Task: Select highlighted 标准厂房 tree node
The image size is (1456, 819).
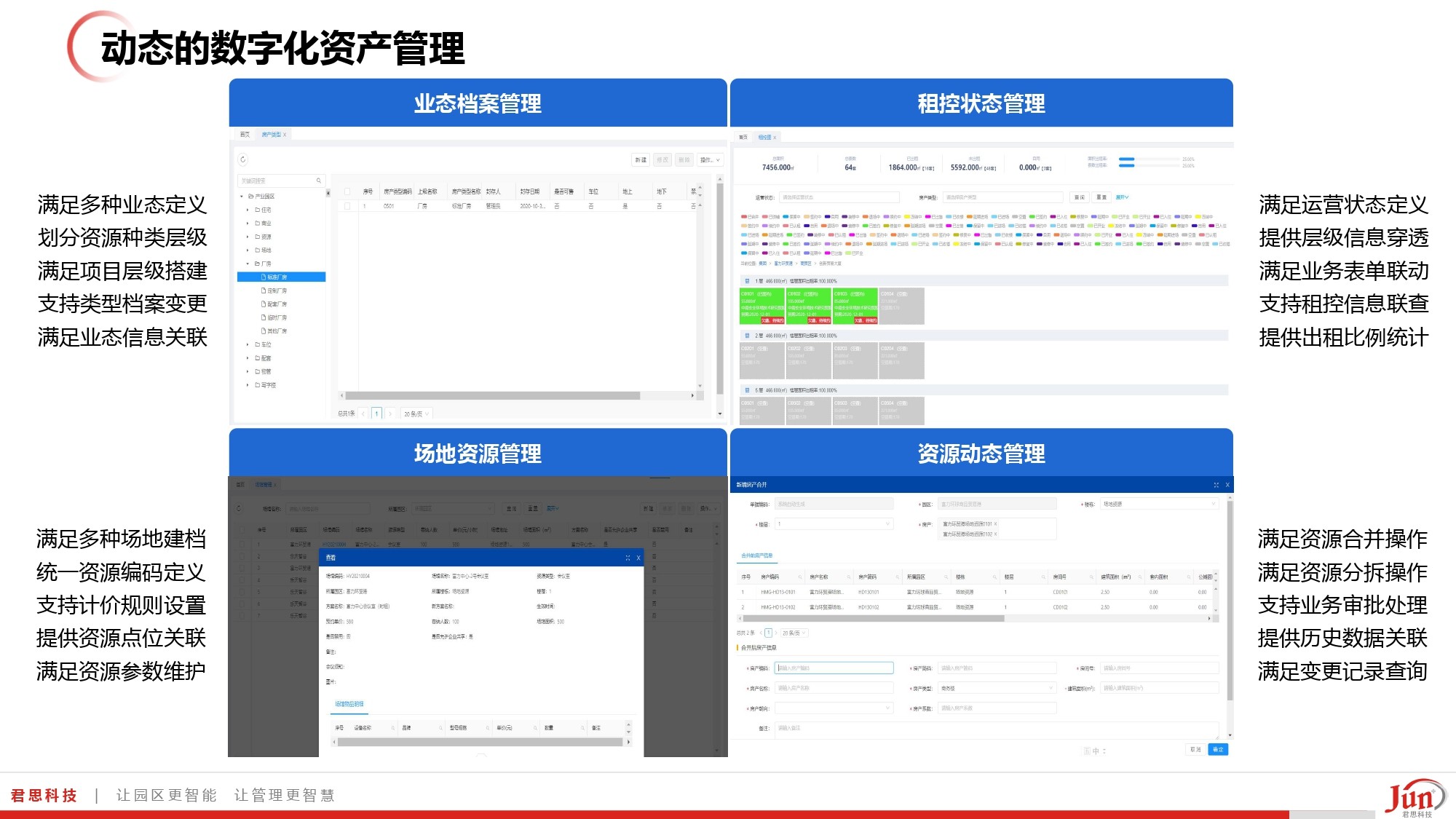Action: (281, 277)
